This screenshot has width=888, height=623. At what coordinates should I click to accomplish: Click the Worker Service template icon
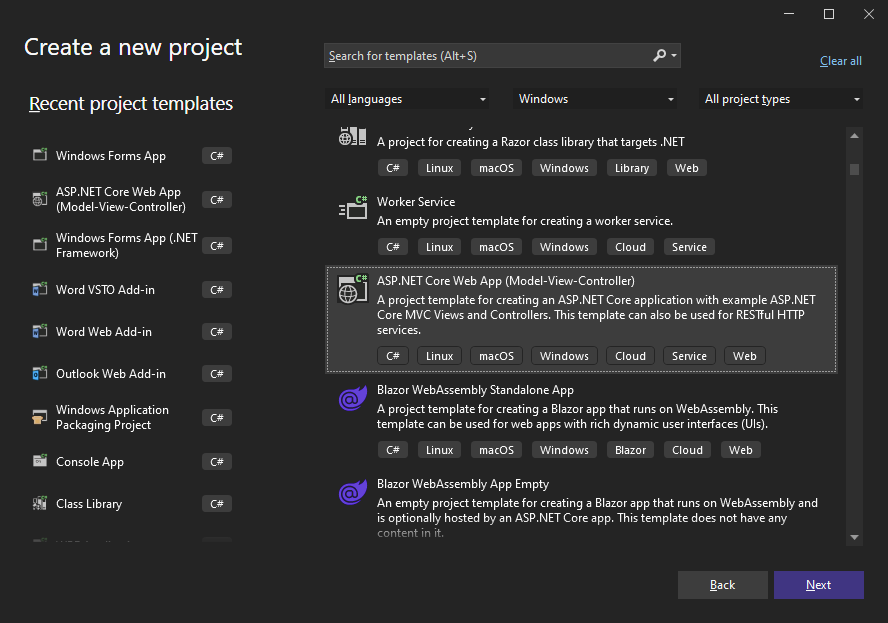352,207
